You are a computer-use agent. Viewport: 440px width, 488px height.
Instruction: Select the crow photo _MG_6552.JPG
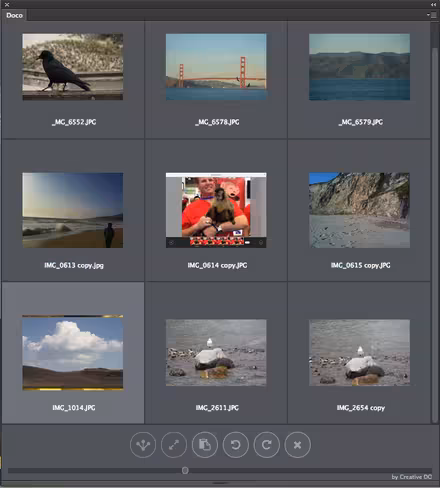pyautogui.click(x=73, y=67)
